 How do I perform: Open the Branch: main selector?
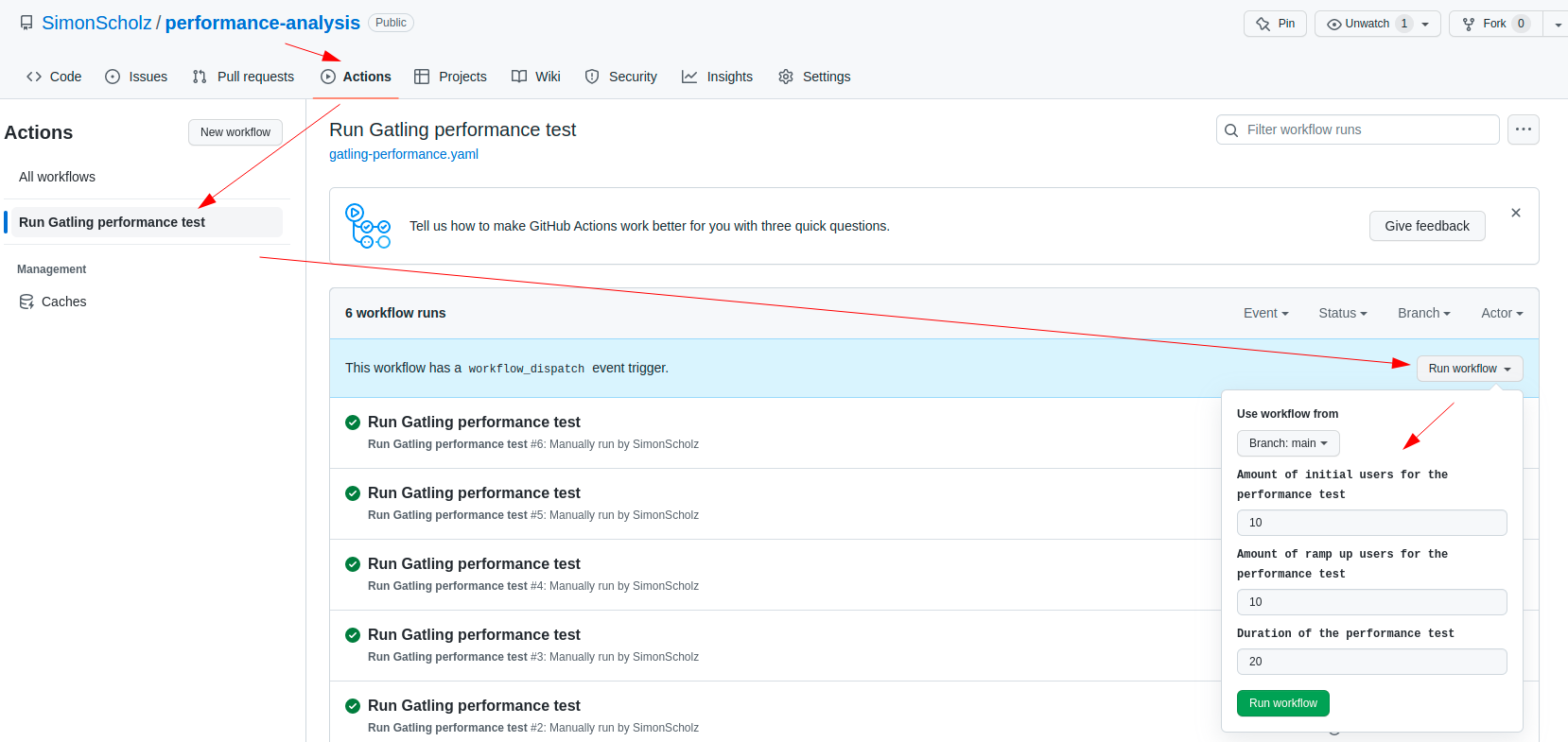point(1288,443)
